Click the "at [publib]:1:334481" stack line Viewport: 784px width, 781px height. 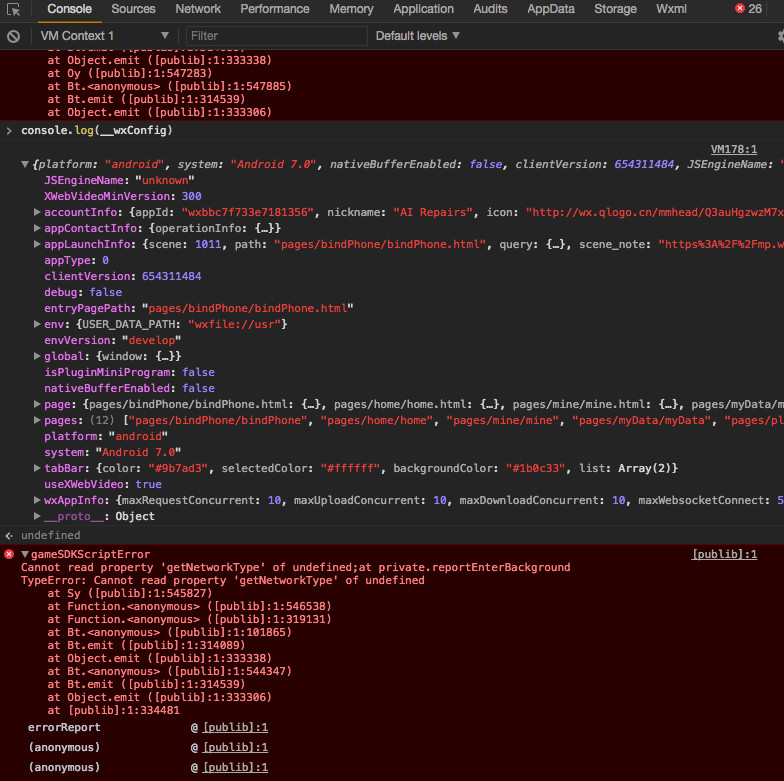click(x=114, y=710)
